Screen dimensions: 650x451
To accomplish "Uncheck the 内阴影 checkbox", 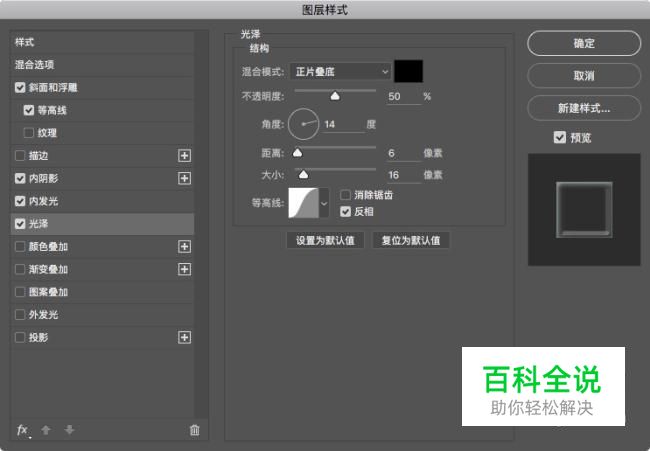I will click(20, 178).
